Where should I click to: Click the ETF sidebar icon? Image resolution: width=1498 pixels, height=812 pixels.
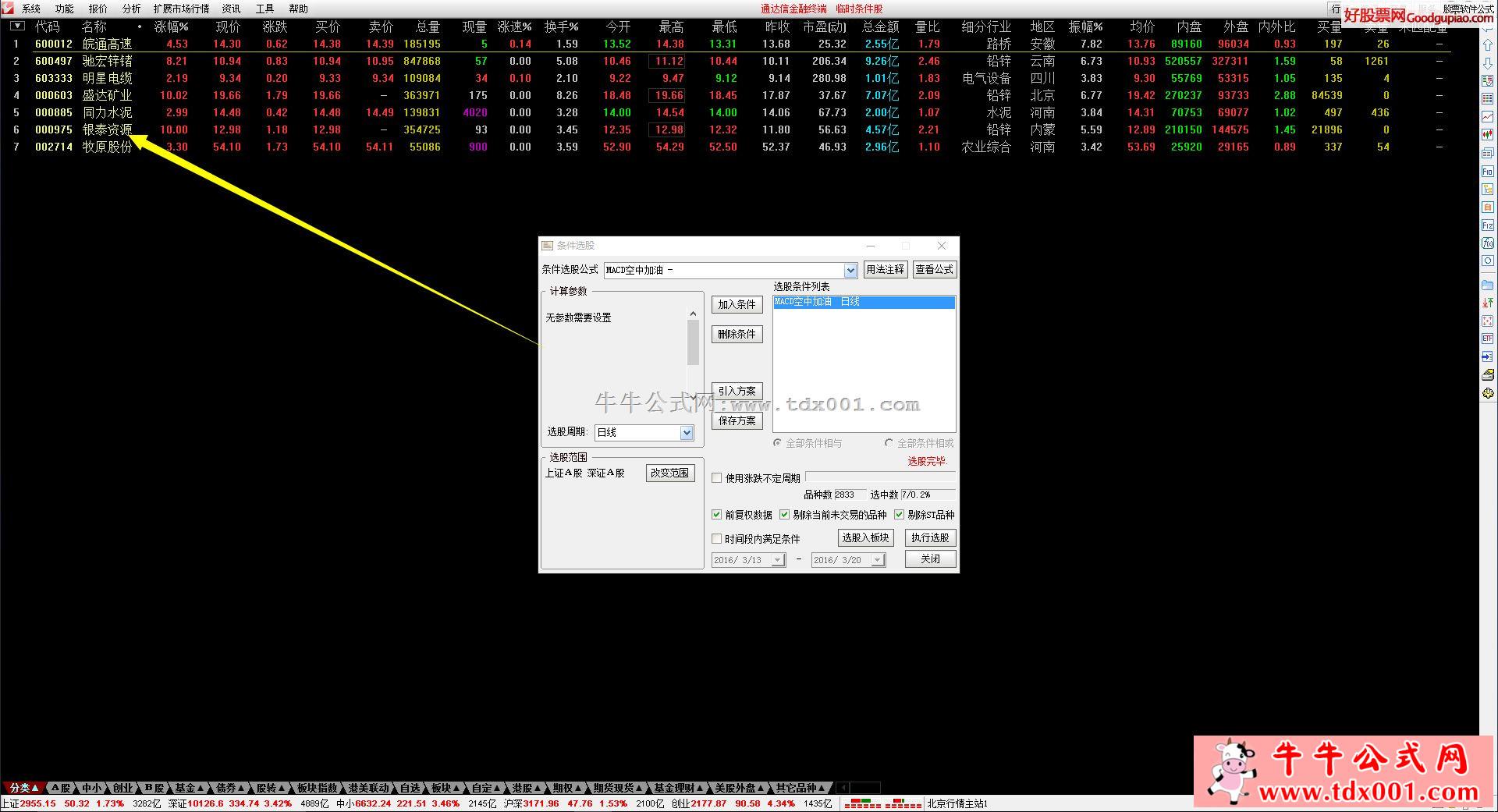[x=1487, y=339]
